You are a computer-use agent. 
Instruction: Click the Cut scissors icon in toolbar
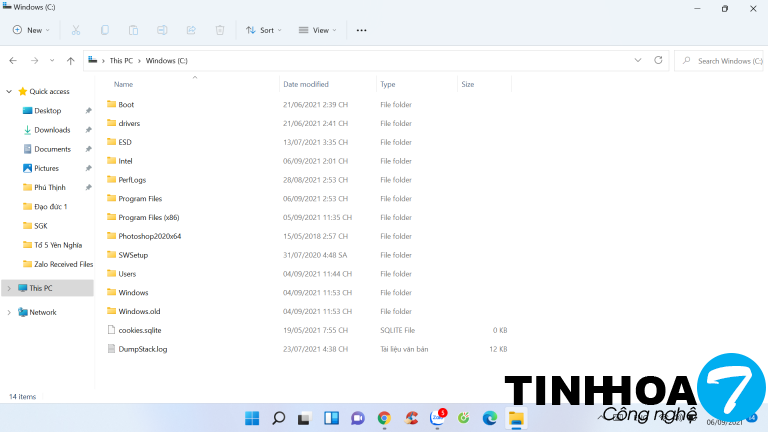[x=77, y=30]
